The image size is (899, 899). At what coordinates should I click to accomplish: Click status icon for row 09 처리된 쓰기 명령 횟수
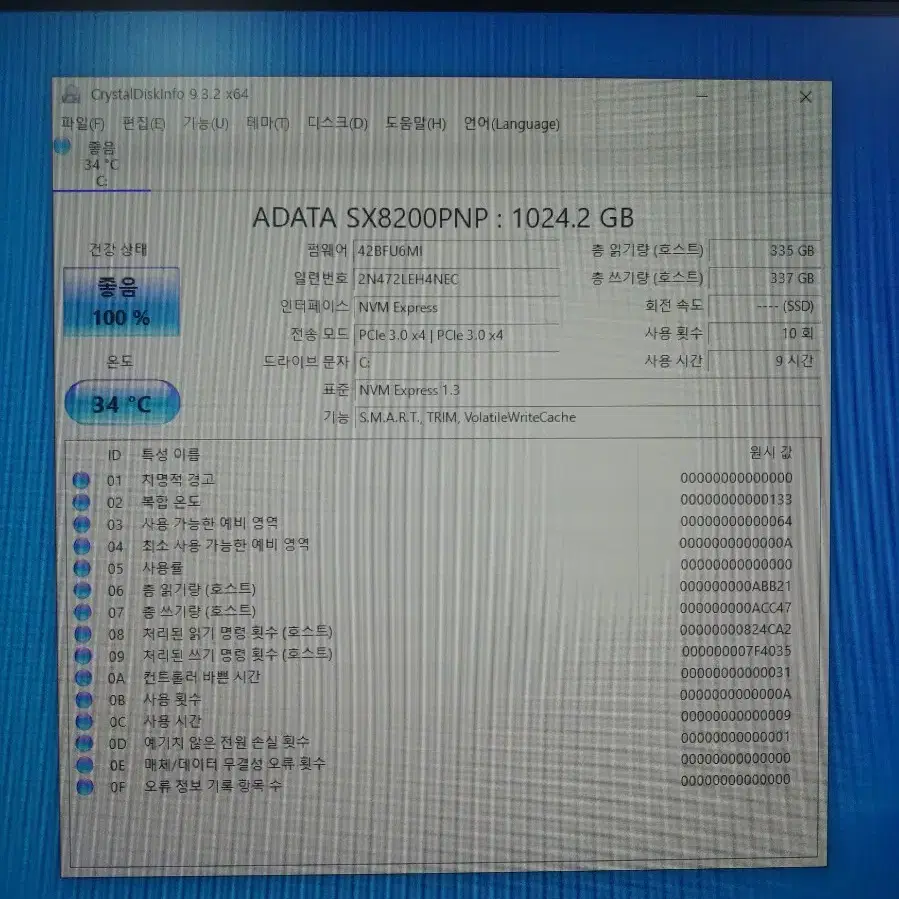tap(84, 655)
